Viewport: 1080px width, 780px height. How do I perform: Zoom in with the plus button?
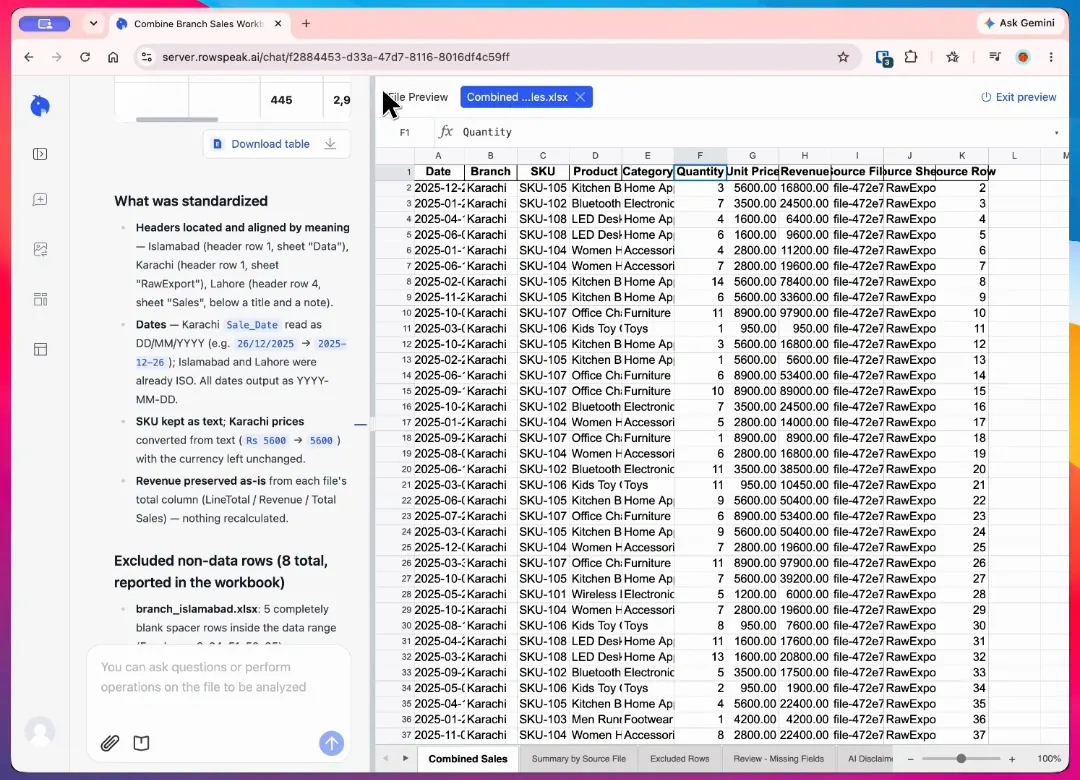(x=1012, y=759)
